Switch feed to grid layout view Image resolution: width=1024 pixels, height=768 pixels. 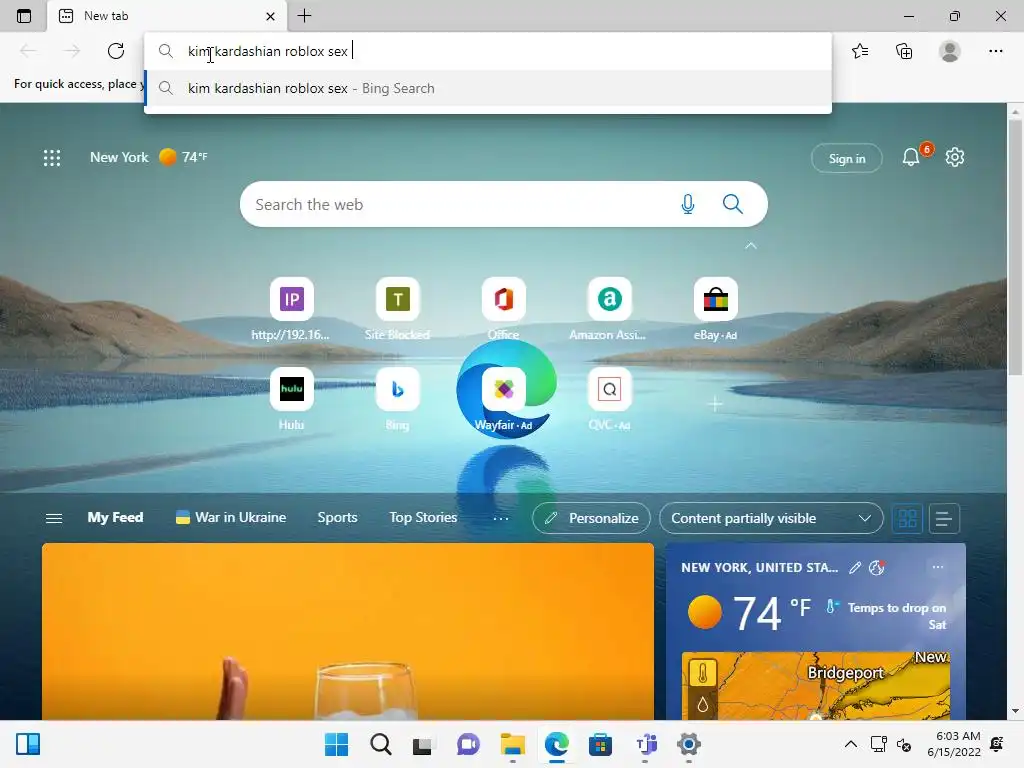click(x=908, y=519)
